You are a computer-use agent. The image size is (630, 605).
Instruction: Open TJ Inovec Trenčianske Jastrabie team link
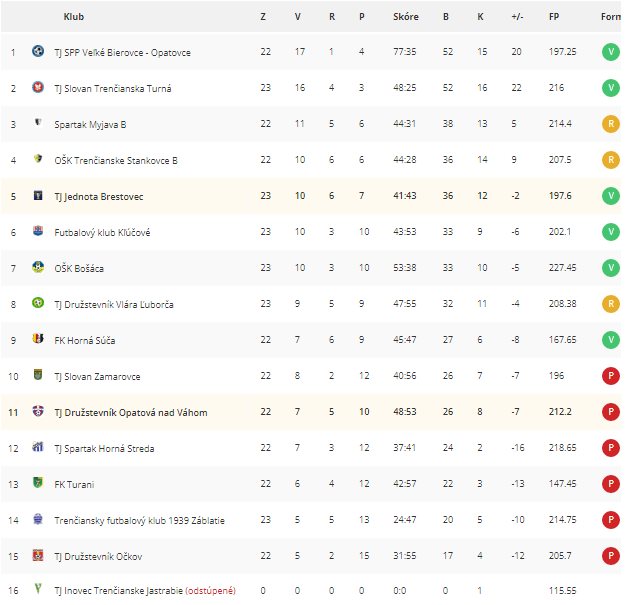[x=119, y=591]
